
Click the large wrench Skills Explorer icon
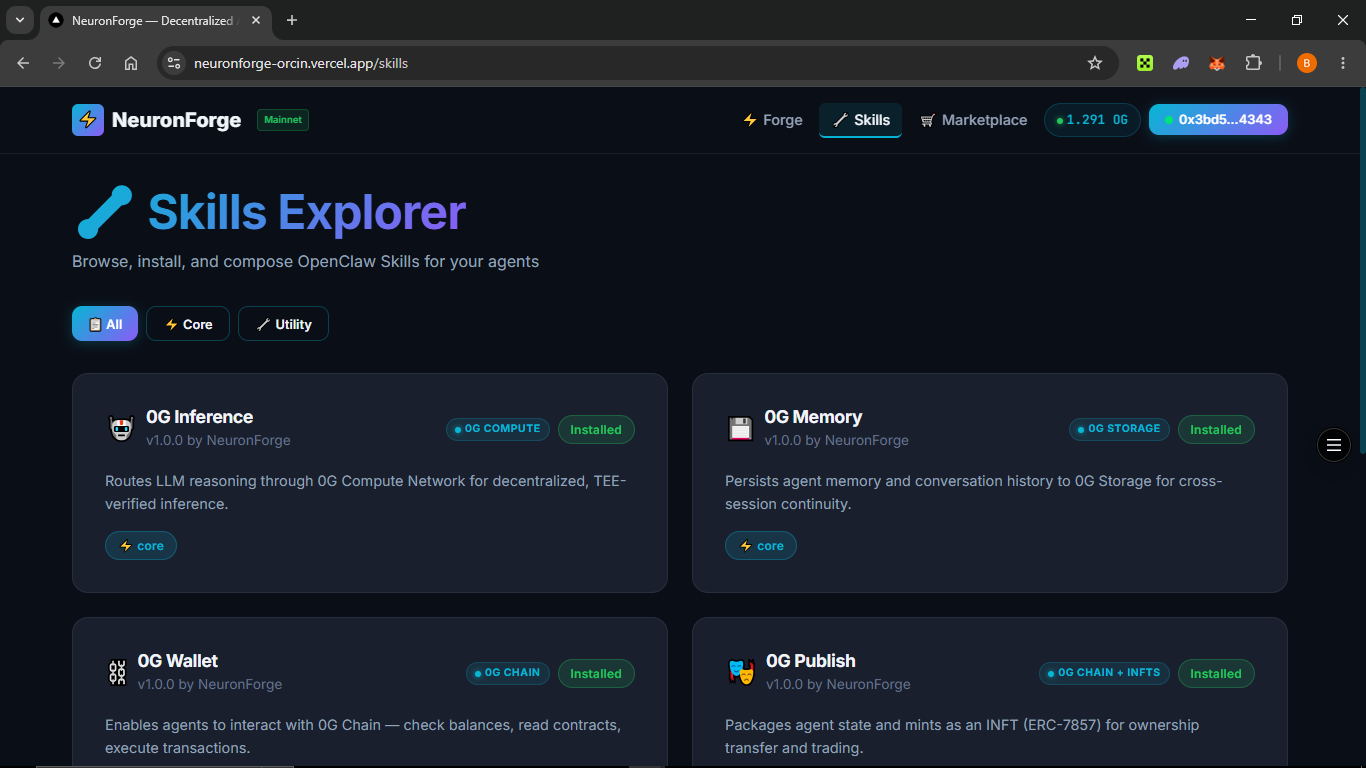click(104, 212)
